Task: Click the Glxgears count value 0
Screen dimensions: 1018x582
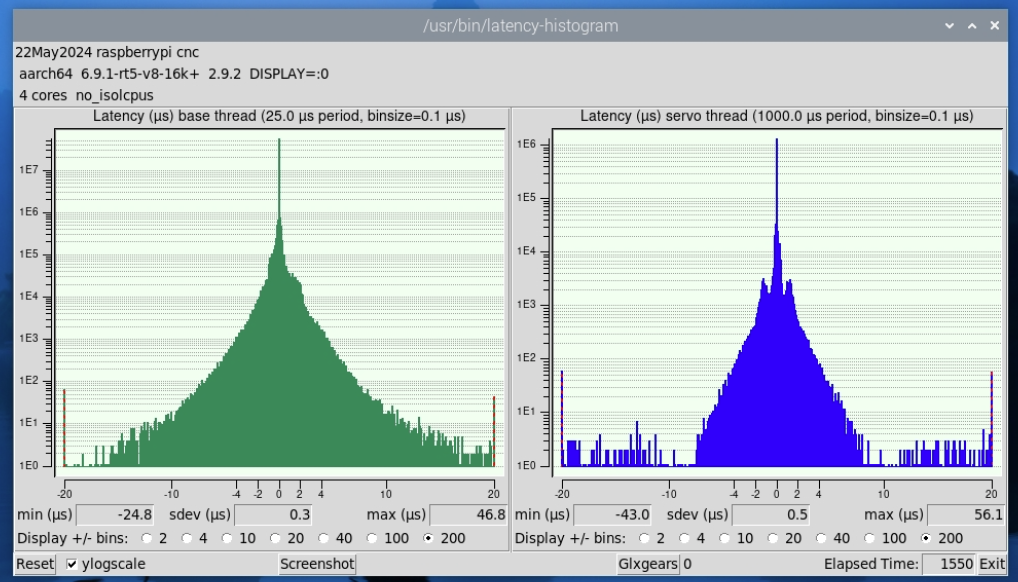Action: [688, 564]
